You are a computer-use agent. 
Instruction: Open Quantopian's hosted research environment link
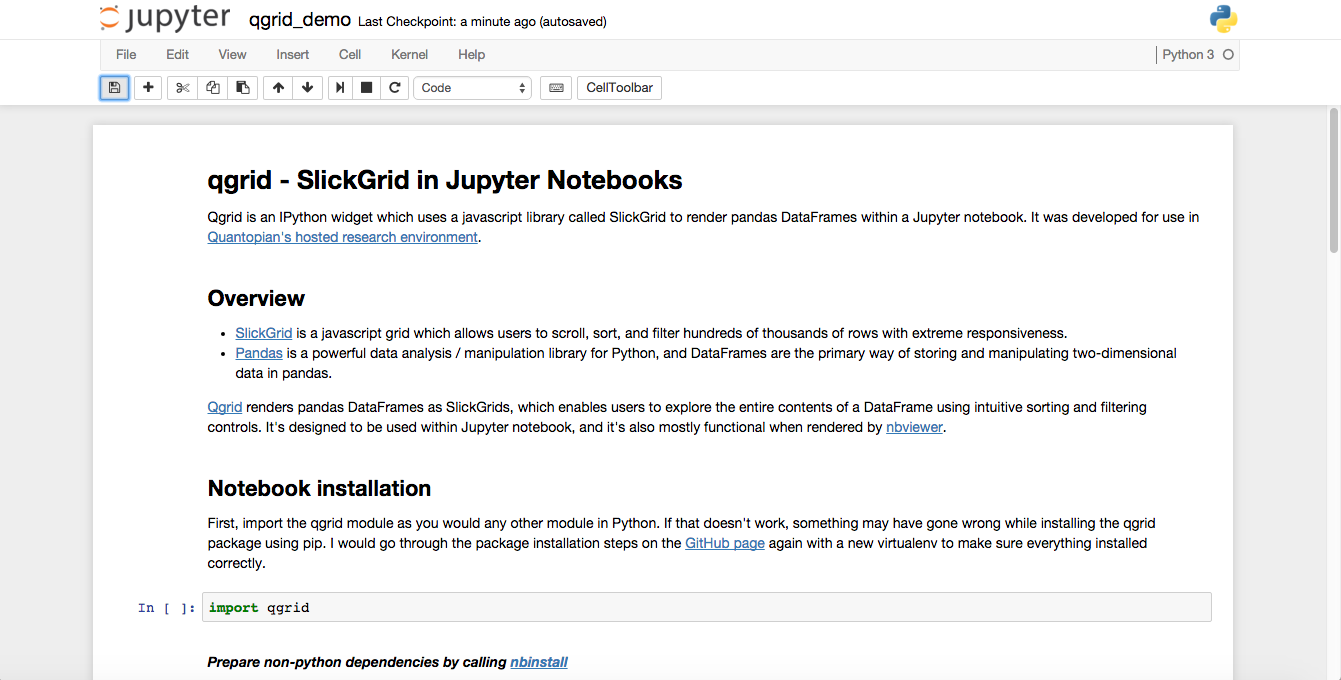click(343, 237)
